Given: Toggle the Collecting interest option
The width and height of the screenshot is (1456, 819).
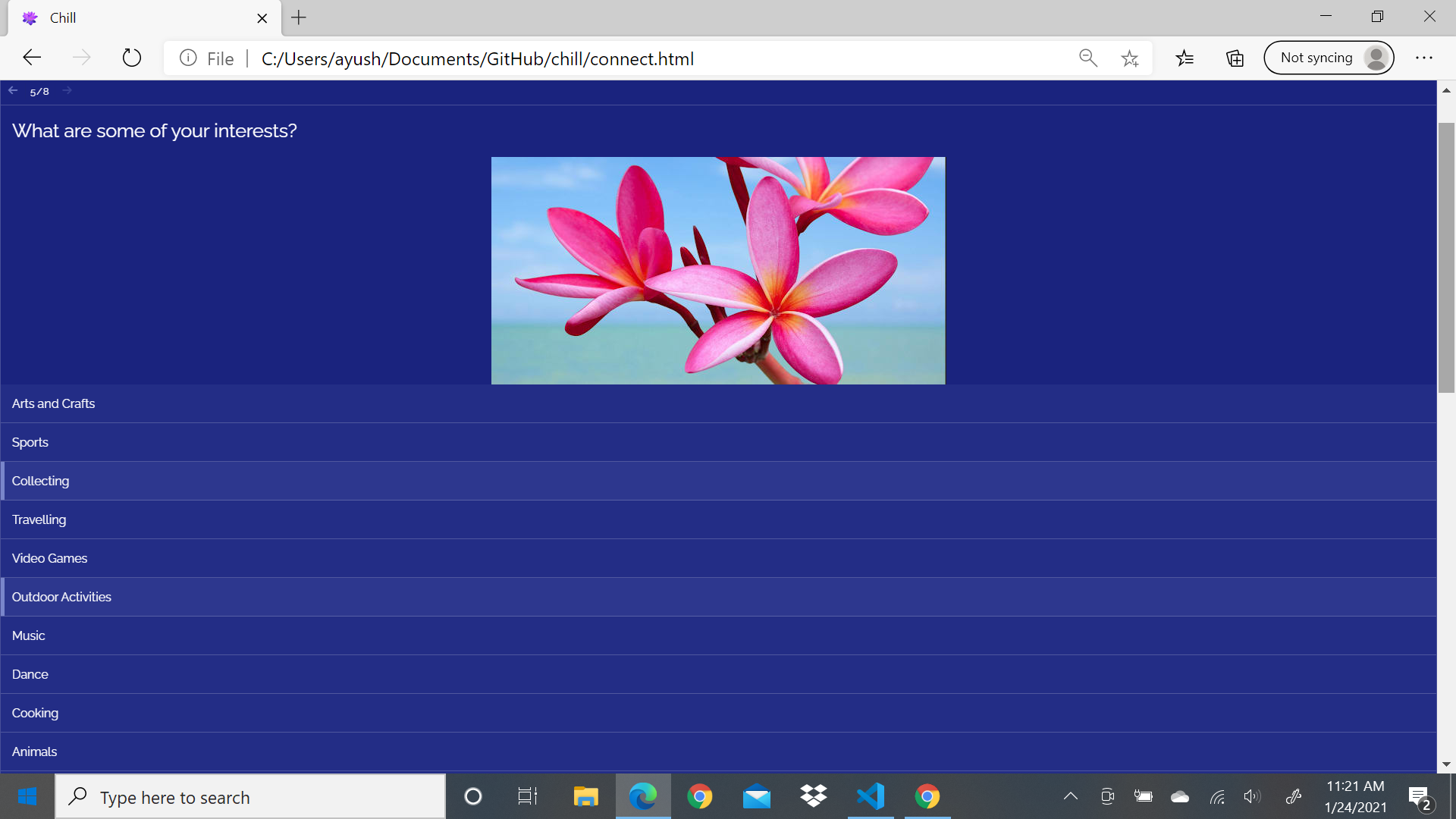Looking at the screenshot, I should click(41, 481).
